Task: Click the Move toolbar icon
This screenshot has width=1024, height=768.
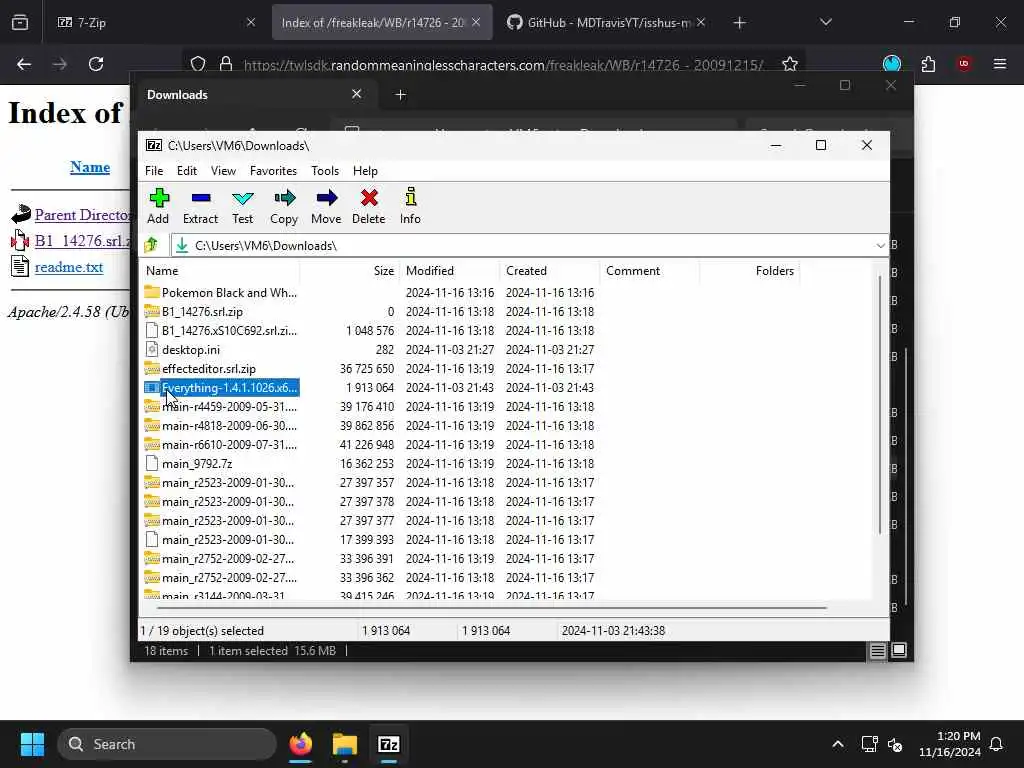Action: (326, 206)
